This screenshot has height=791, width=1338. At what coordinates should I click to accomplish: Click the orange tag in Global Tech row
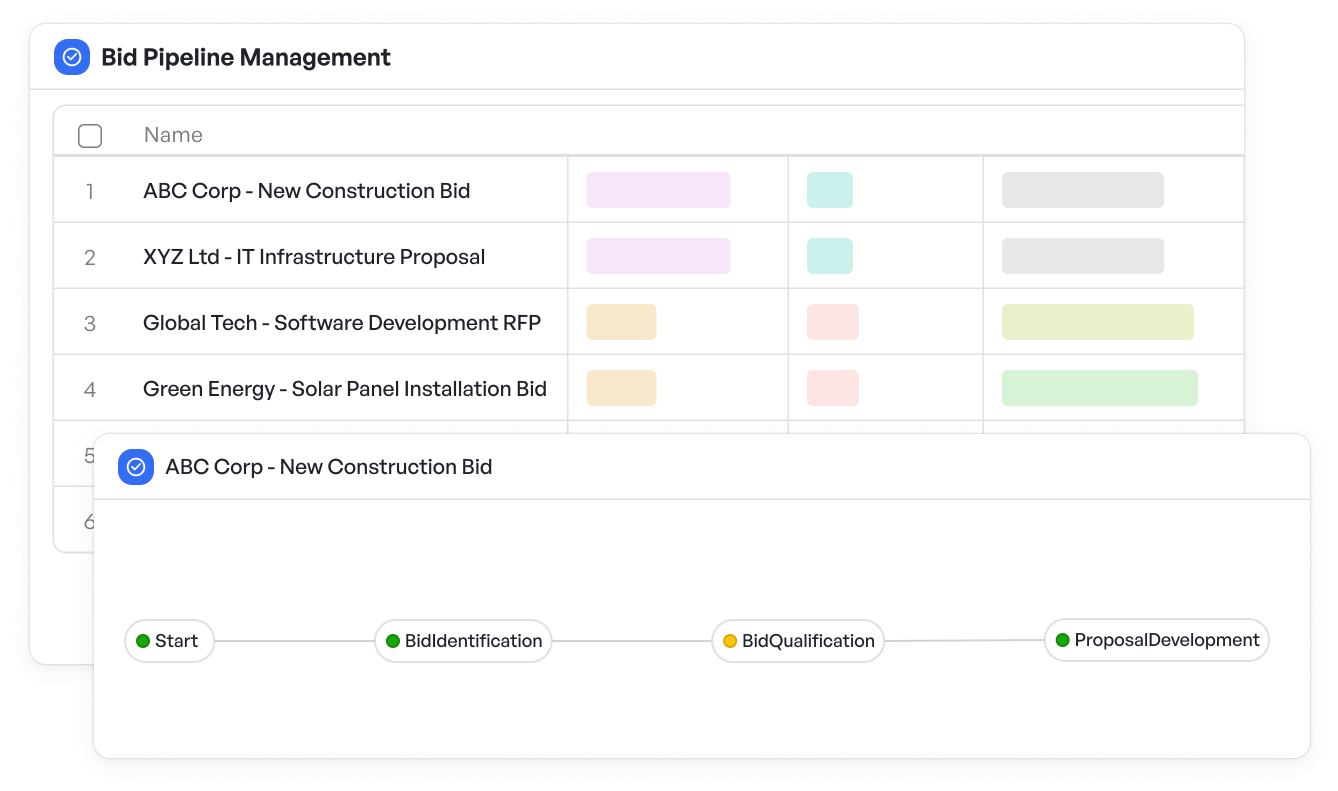[x=621, y=322]
